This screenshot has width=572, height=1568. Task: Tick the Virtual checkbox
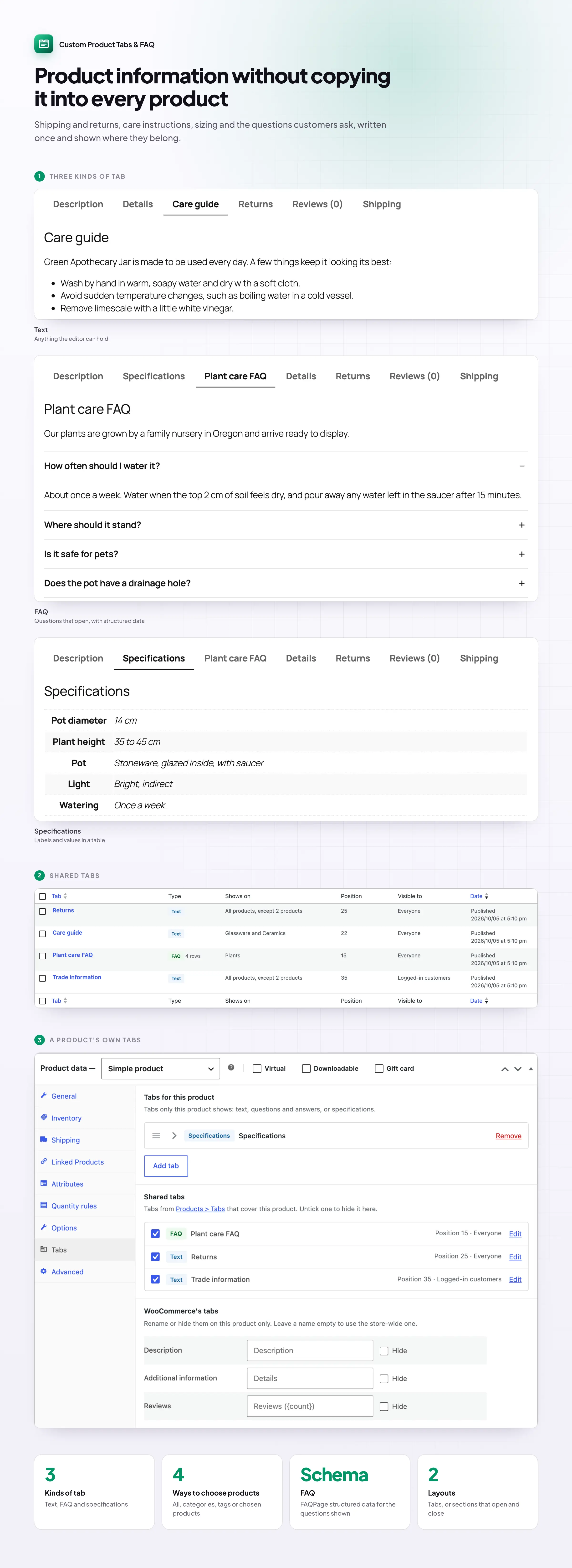[257, 1068]
